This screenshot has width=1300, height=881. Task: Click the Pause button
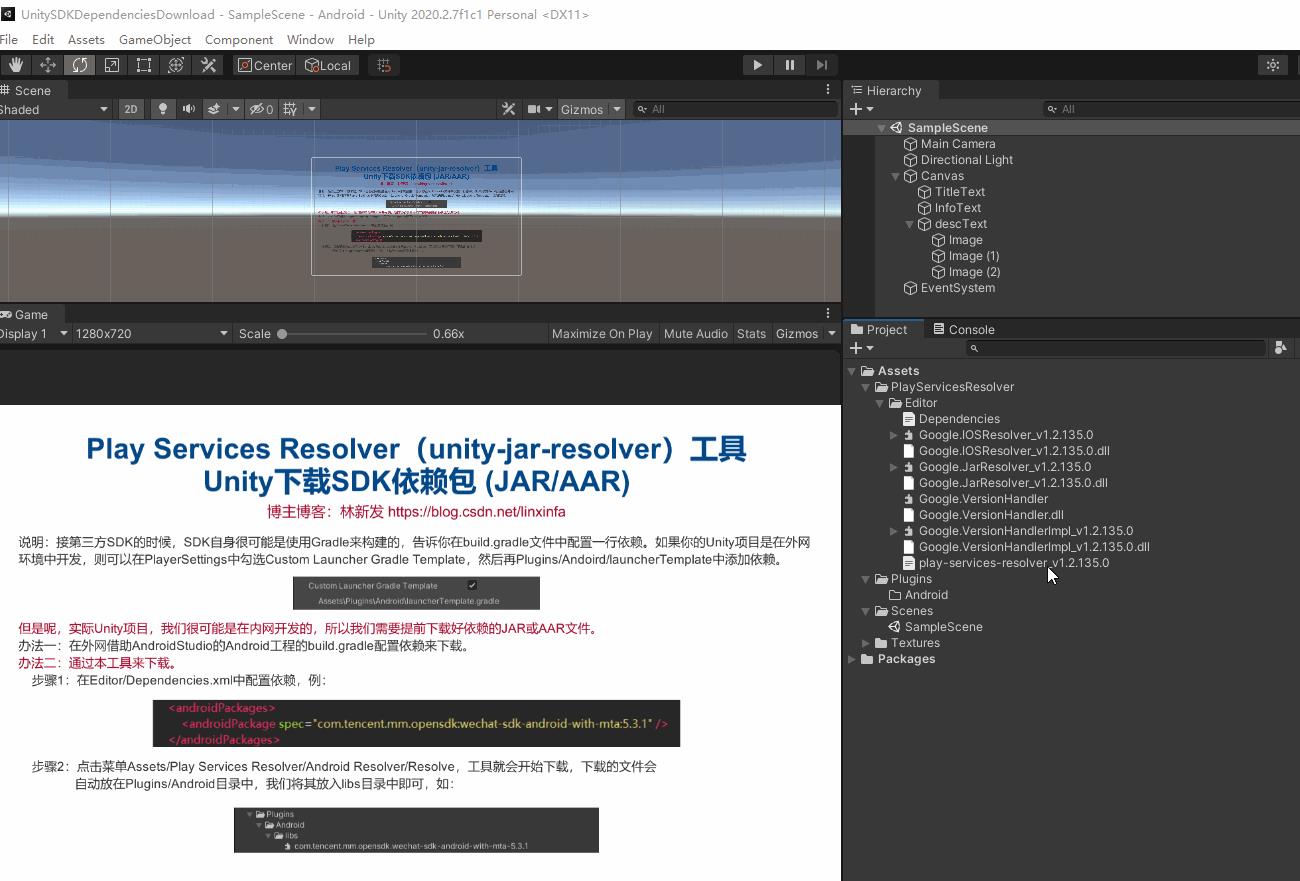790,65
